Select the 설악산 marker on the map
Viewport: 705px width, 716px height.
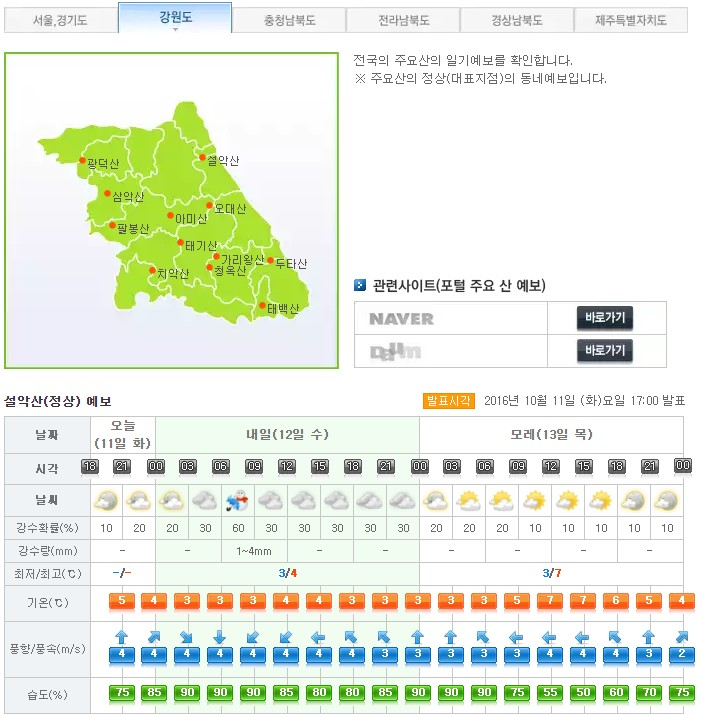(202, 158)
